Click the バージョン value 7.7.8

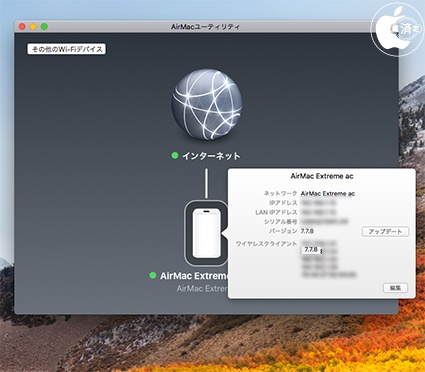click(307, 231)
